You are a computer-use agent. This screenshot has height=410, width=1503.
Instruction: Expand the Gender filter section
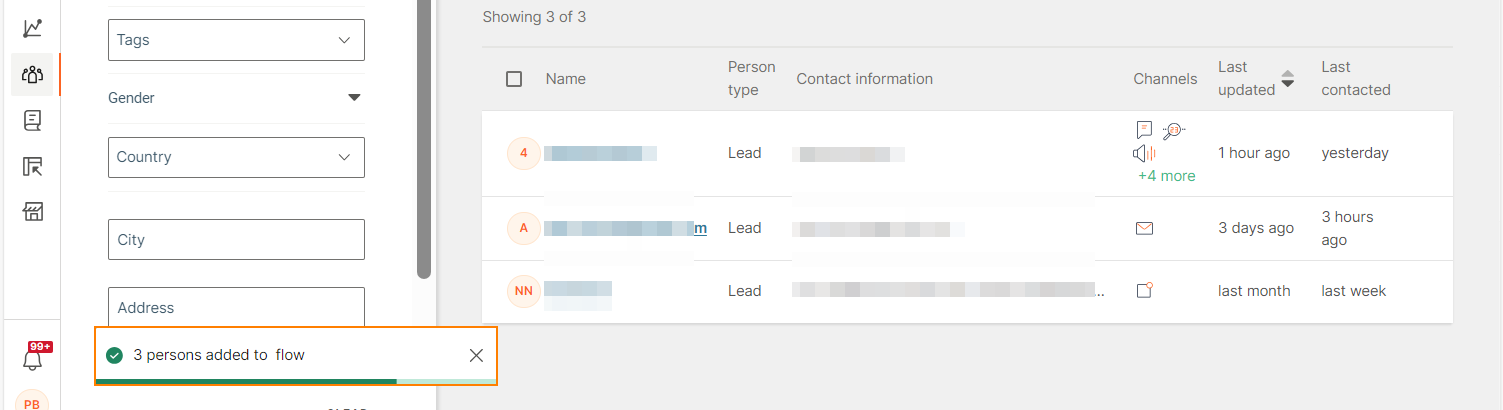[x=353, y=98]
